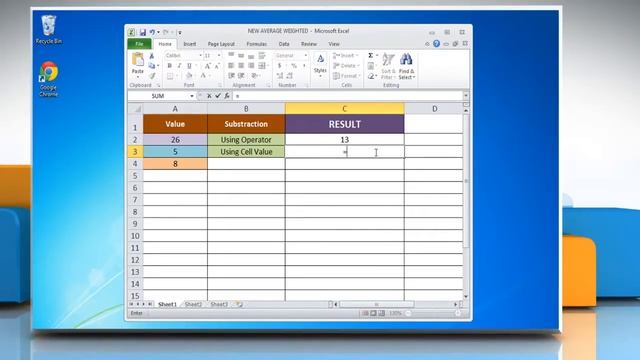Expand the formula bar with its arrow

click(x=466, y=96)
